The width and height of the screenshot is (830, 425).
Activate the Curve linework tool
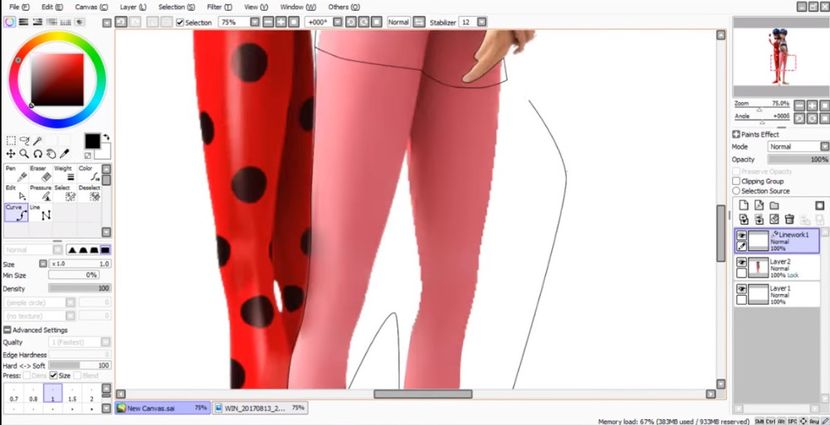coord(16,212)
